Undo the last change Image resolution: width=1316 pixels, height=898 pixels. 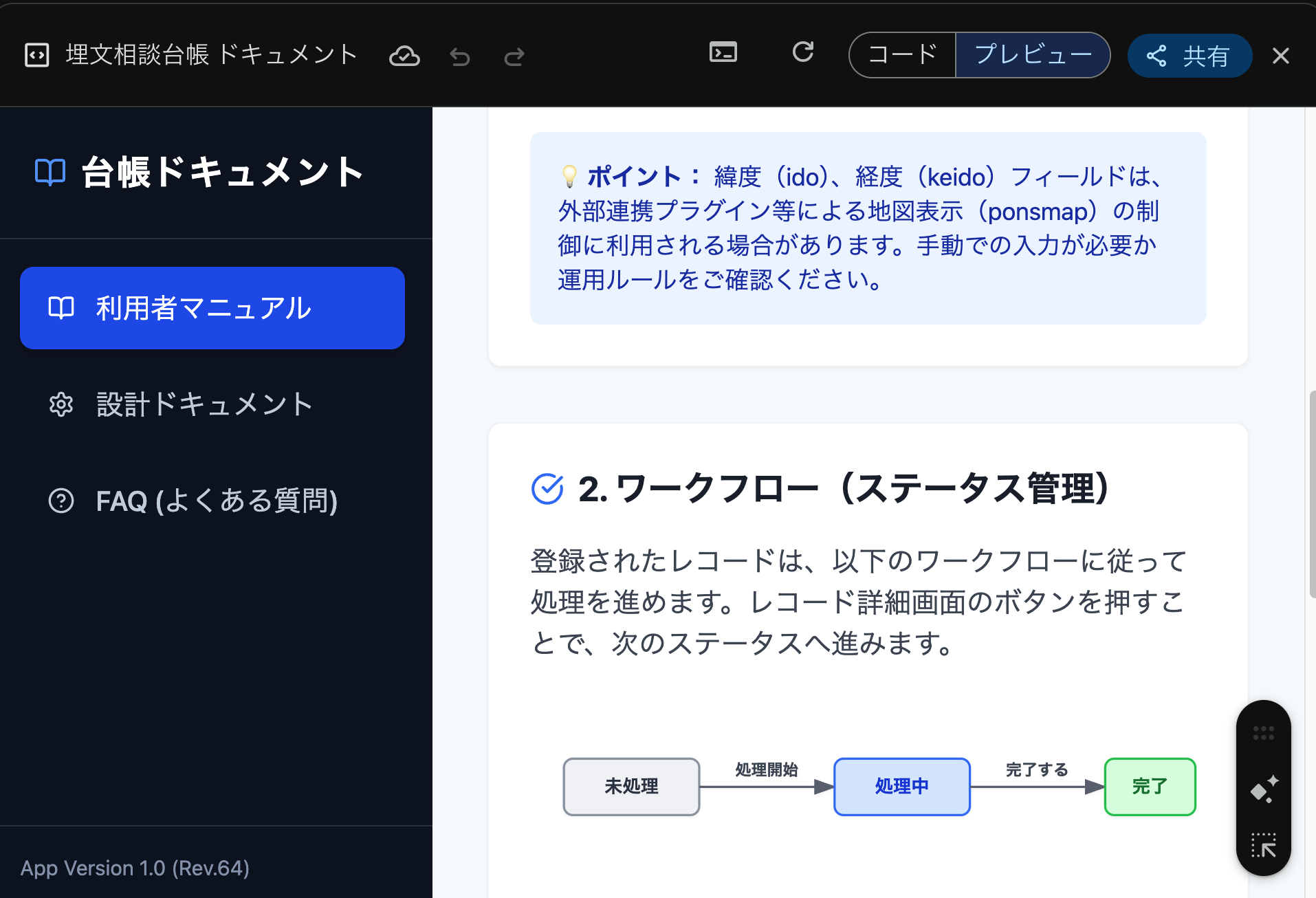[x=460, y=56]
